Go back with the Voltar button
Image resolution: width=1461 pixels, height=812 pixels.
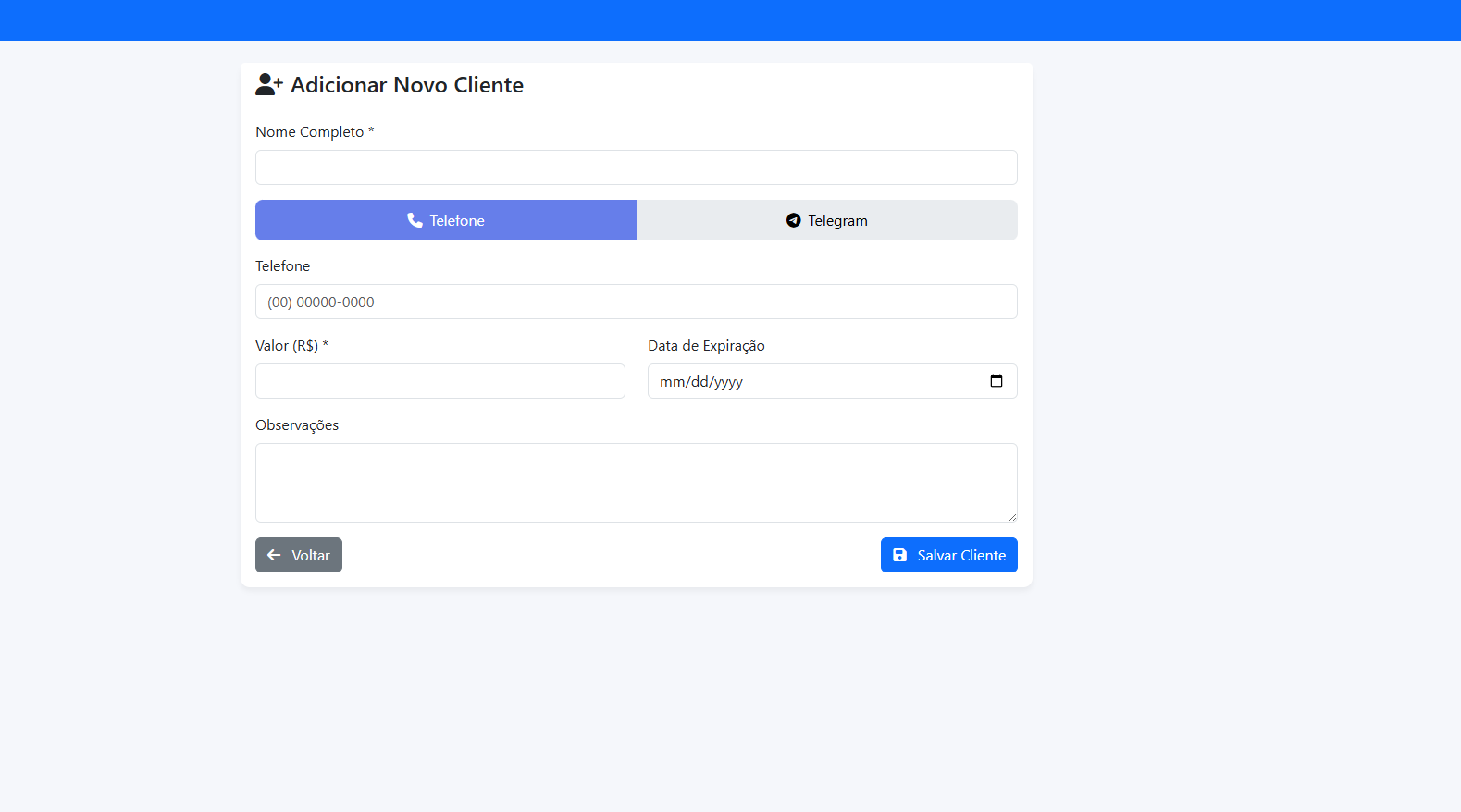299,555
